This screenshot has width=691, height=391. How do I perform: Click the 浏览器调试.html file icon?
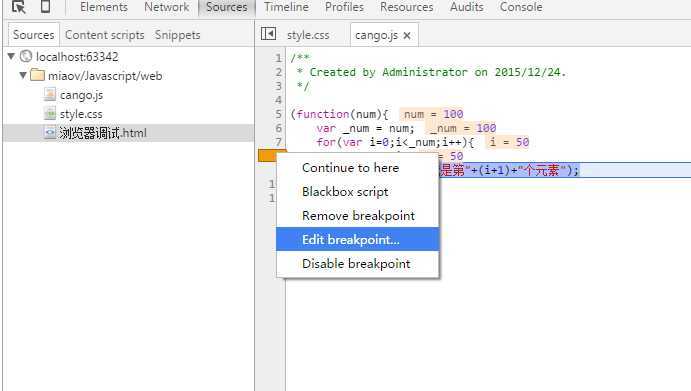50,132
